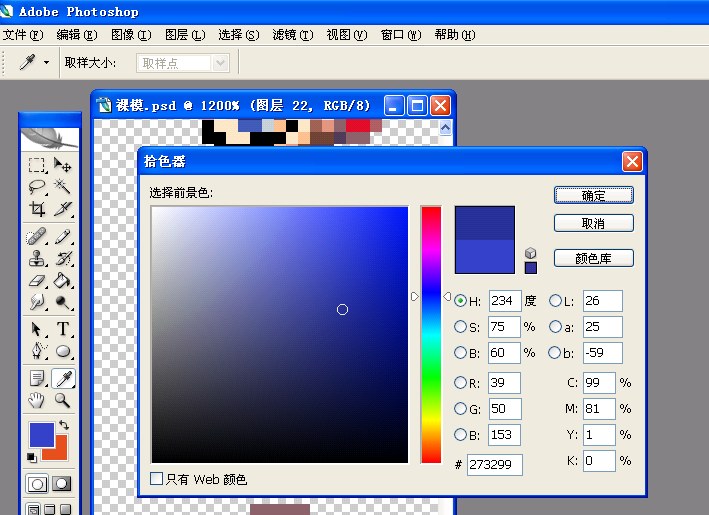This screenshot has width=709, height=515.
Task: Select the Paint Bucket tool
Action: coord(62,281)
